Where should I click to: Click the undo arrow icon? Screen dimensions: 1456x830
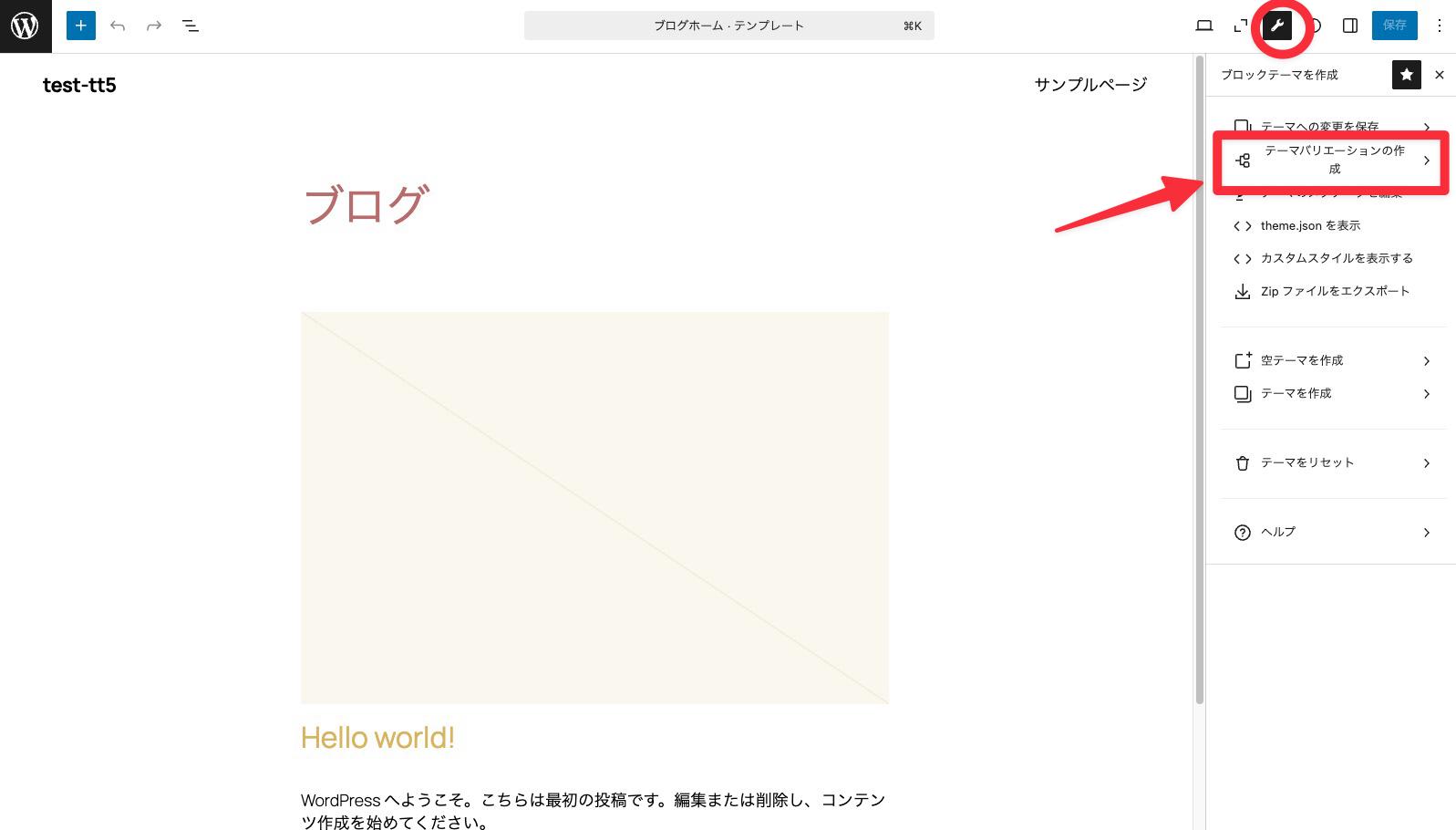(x=118, y=26)
